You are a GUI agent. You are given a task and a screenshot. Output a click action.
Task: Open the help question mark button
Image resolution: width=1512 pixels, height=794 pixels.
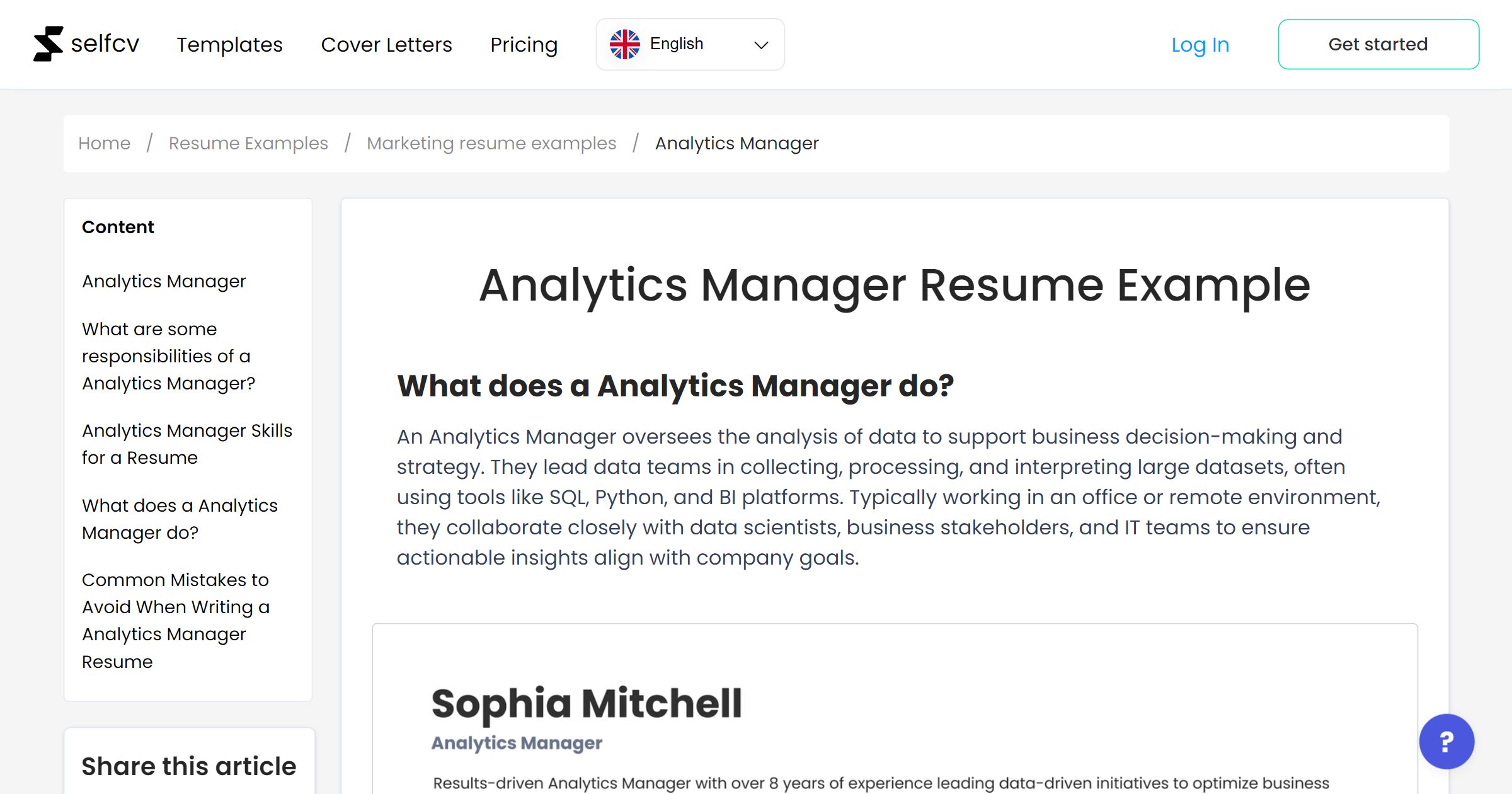(x=1445, y=742)
